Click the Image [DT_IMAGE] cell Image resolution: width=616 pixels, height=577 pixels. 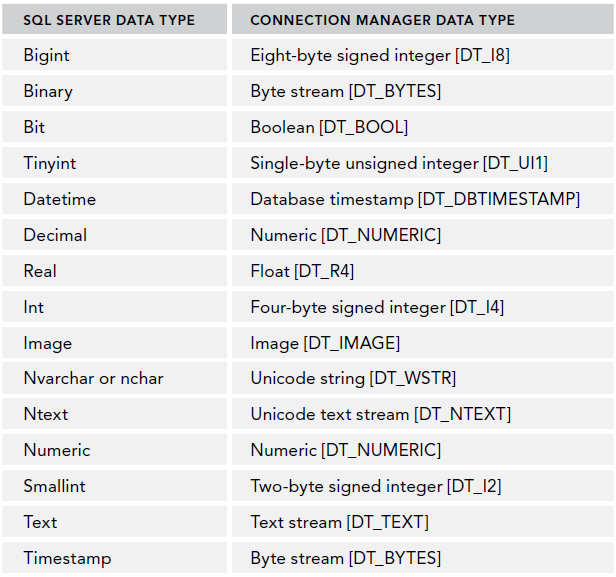(325, 343)
